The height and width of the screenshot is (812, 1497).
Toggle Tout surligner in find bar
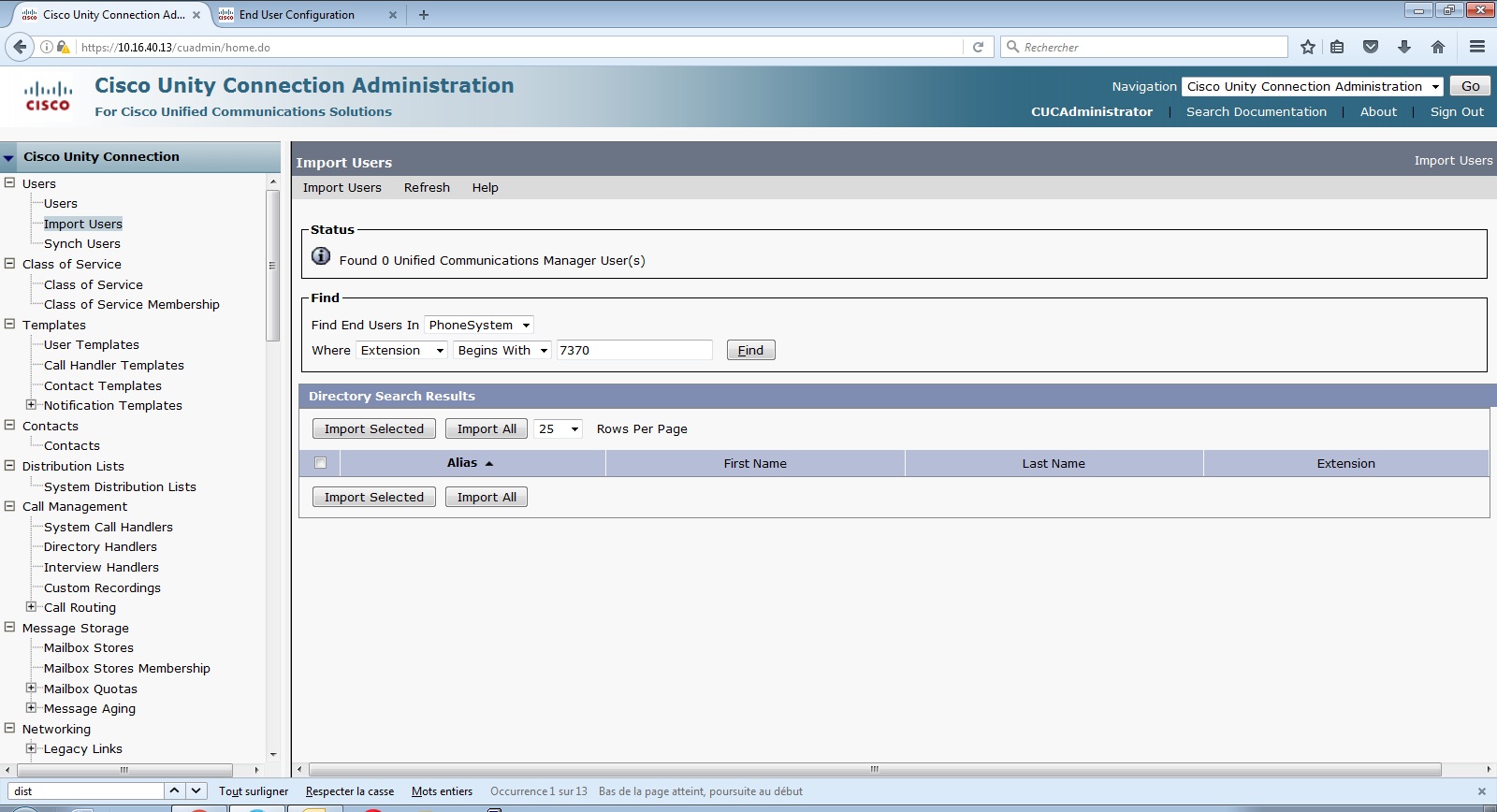(254, 791)
